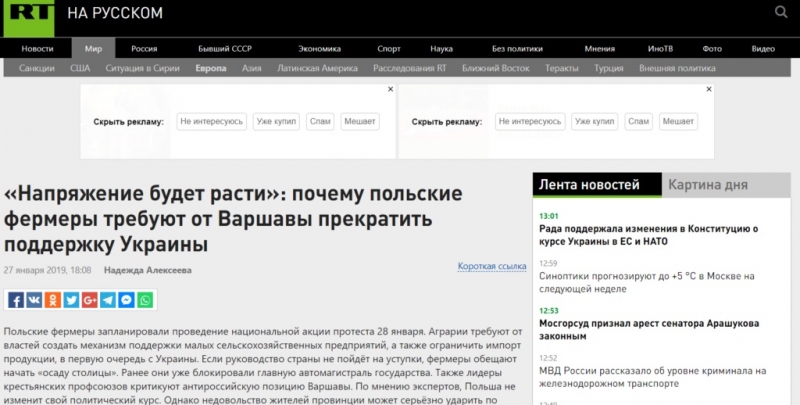Share article via Facebook Messenger
Screen dimensions: 800x405
coord(127,299)
